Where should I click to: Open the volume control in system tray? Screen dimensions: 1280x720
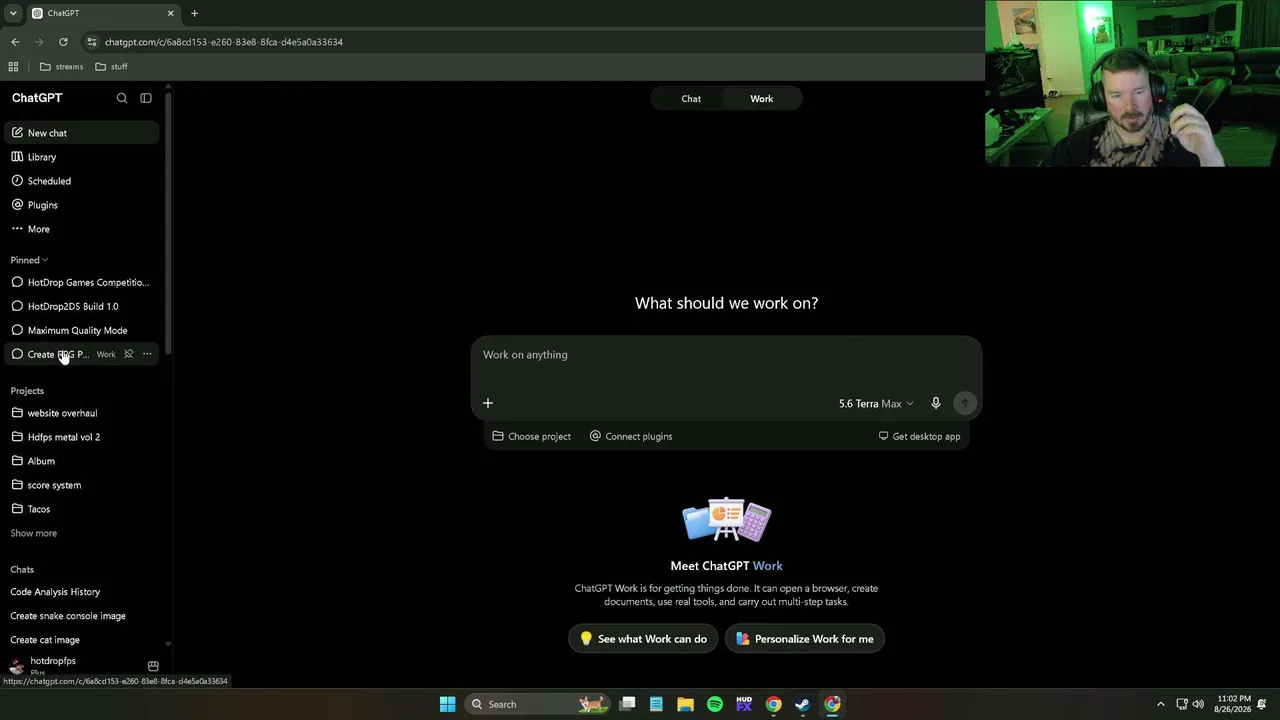[x=1198, y=704]
